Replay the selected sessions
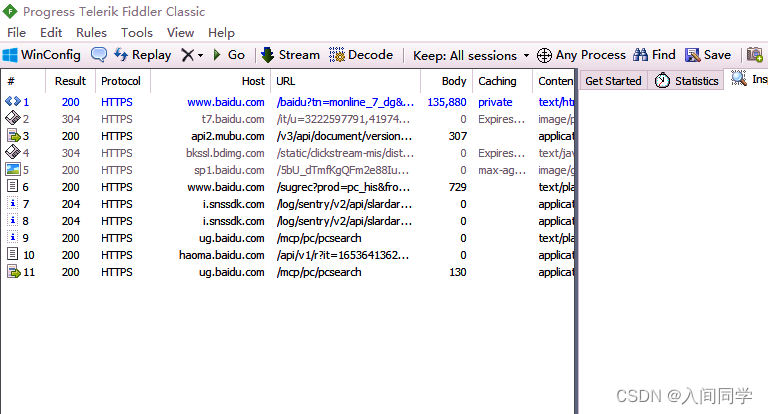Image resolution: width=768 pixels, height=414 pixels. [143, 55]
